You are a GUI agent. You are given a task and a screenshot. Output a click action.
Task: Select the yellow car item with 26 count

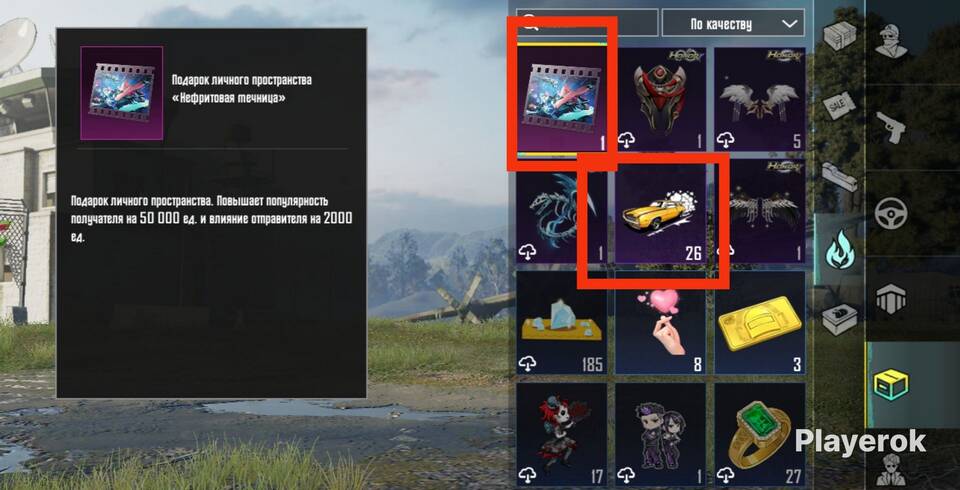tap(661, 213)
